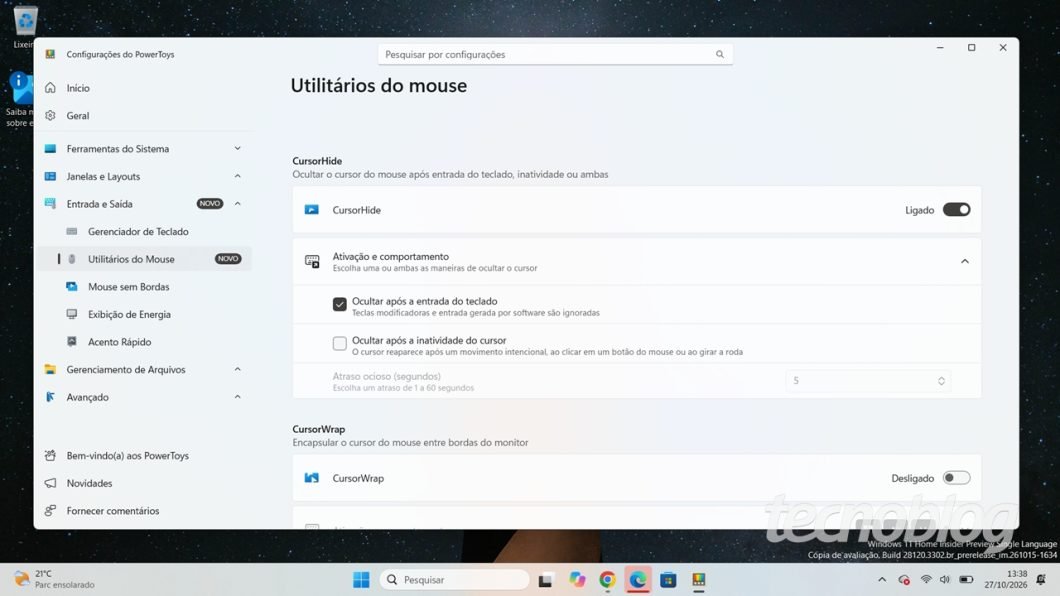Expand the Ferramentas do Sistema section chevron
Image resolution: width=1060 pixels, height=596 pixels.
(237, 149)
